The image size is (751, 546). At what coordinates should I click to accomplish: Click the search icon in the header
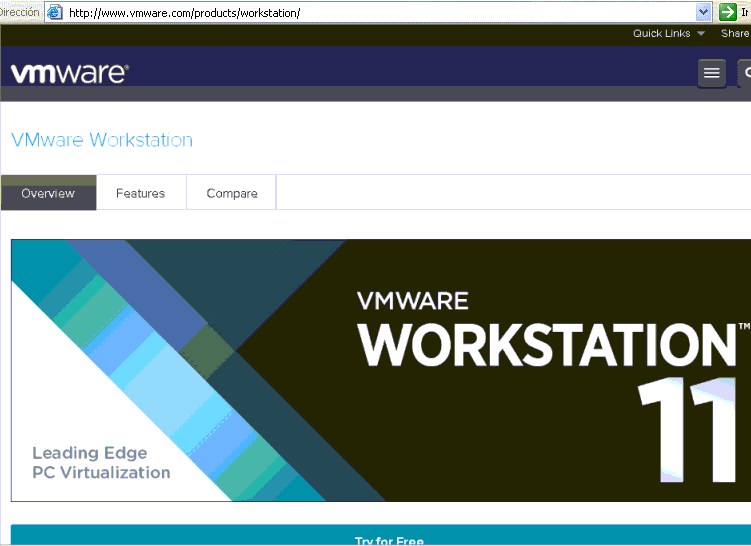click(x=745, y=73)
